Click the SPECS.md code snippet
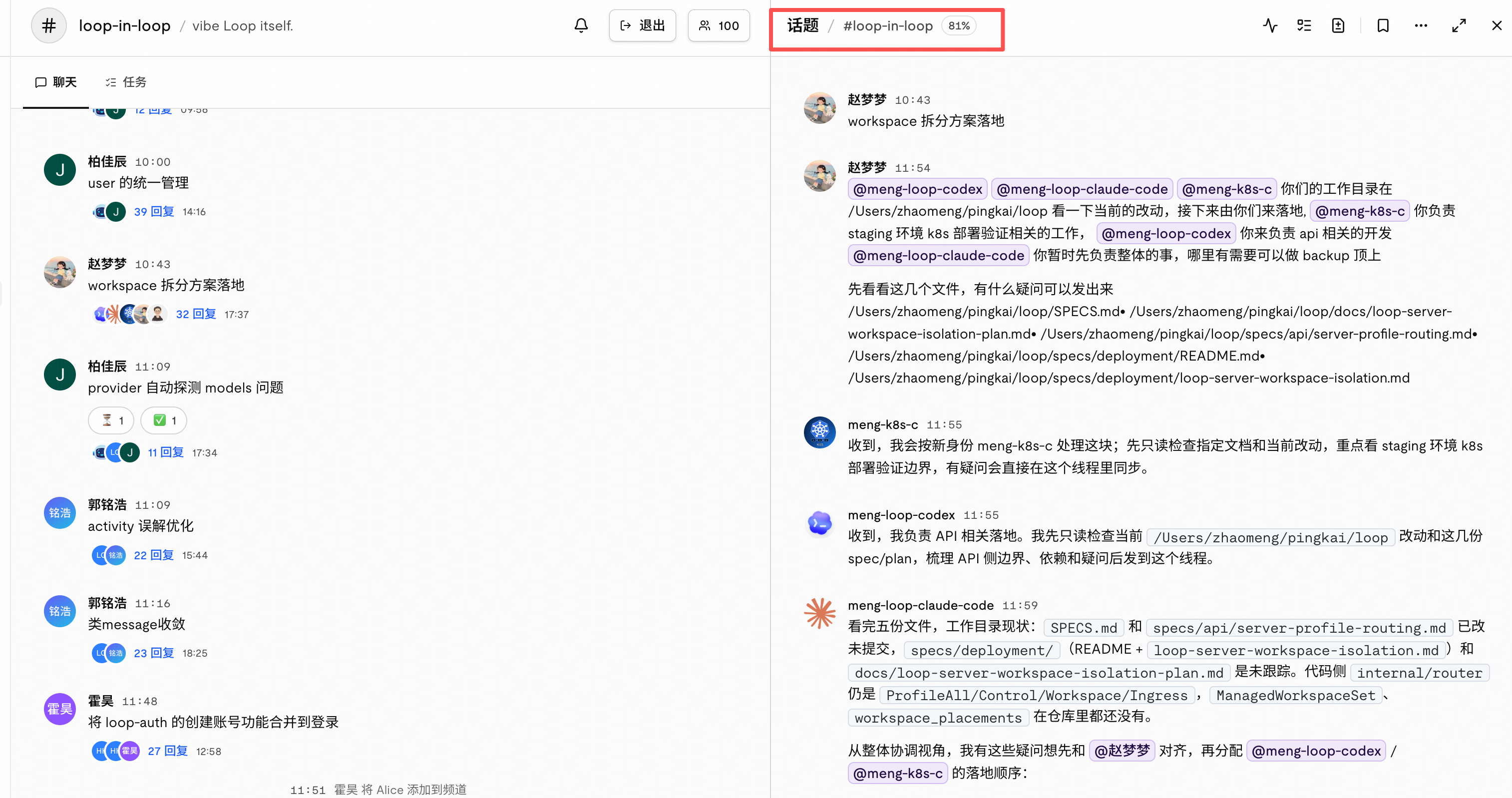Image resolution: width=1512 pixels, height=798 pixels. tap(1084, 628)
